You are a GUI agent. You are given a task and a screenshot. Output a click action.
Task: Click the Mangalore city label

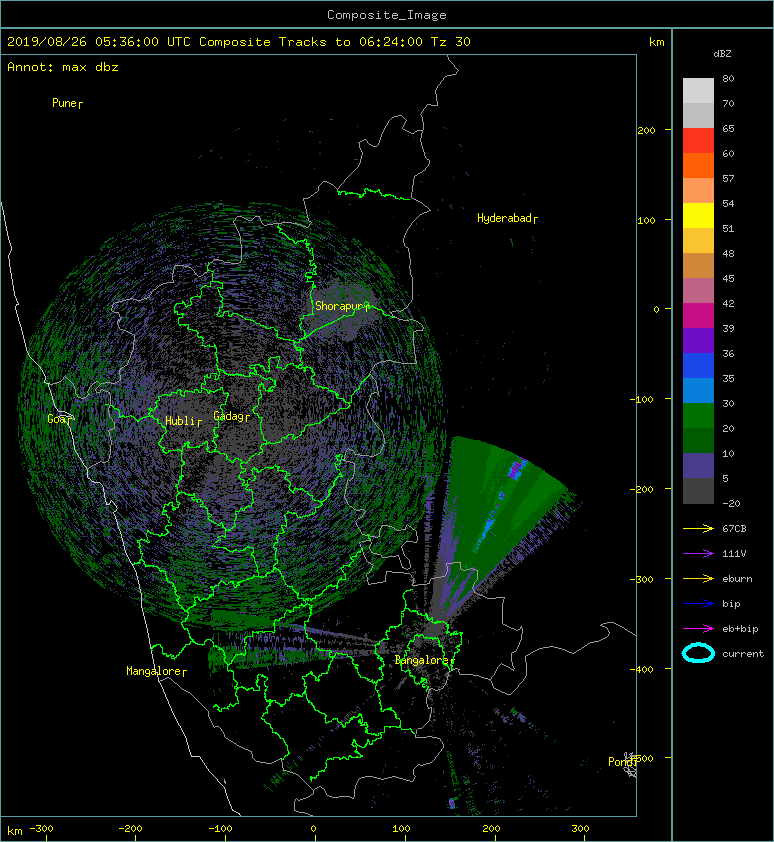[x=156, y=671]
